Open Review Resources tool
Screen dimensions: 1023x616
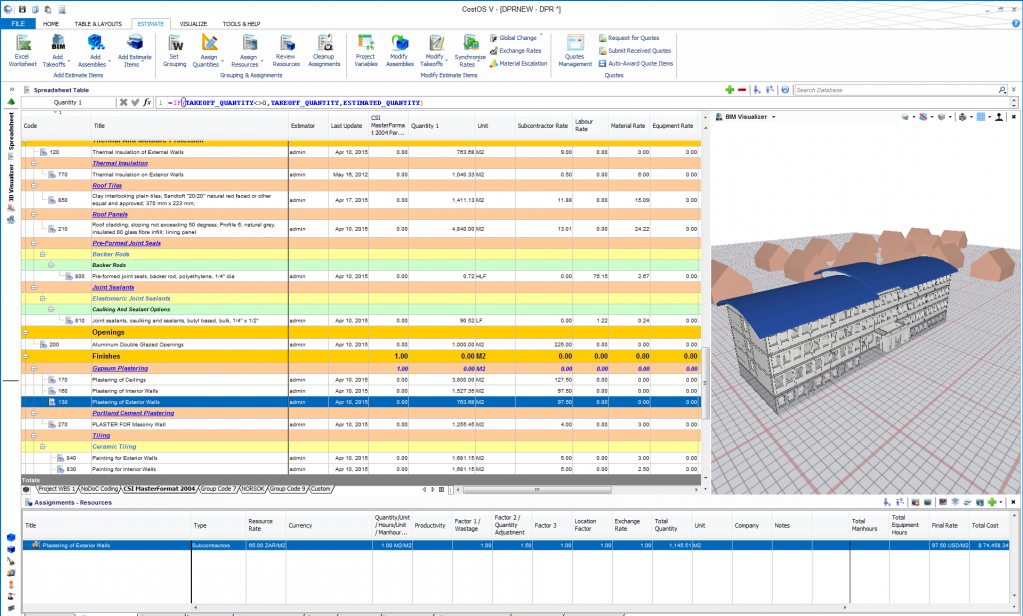286,51
